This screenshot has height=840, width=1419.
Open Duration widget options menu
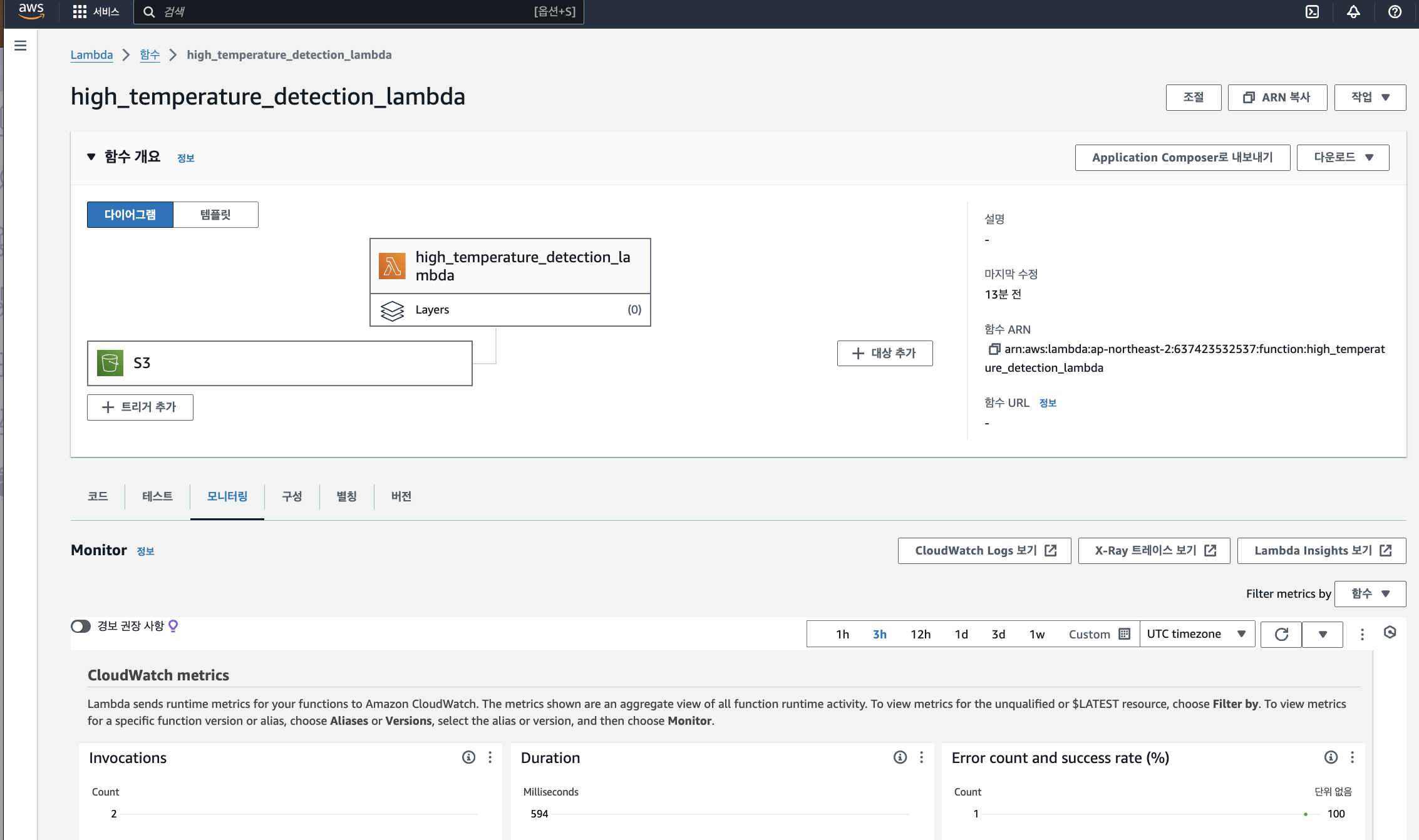click(922, 757)
